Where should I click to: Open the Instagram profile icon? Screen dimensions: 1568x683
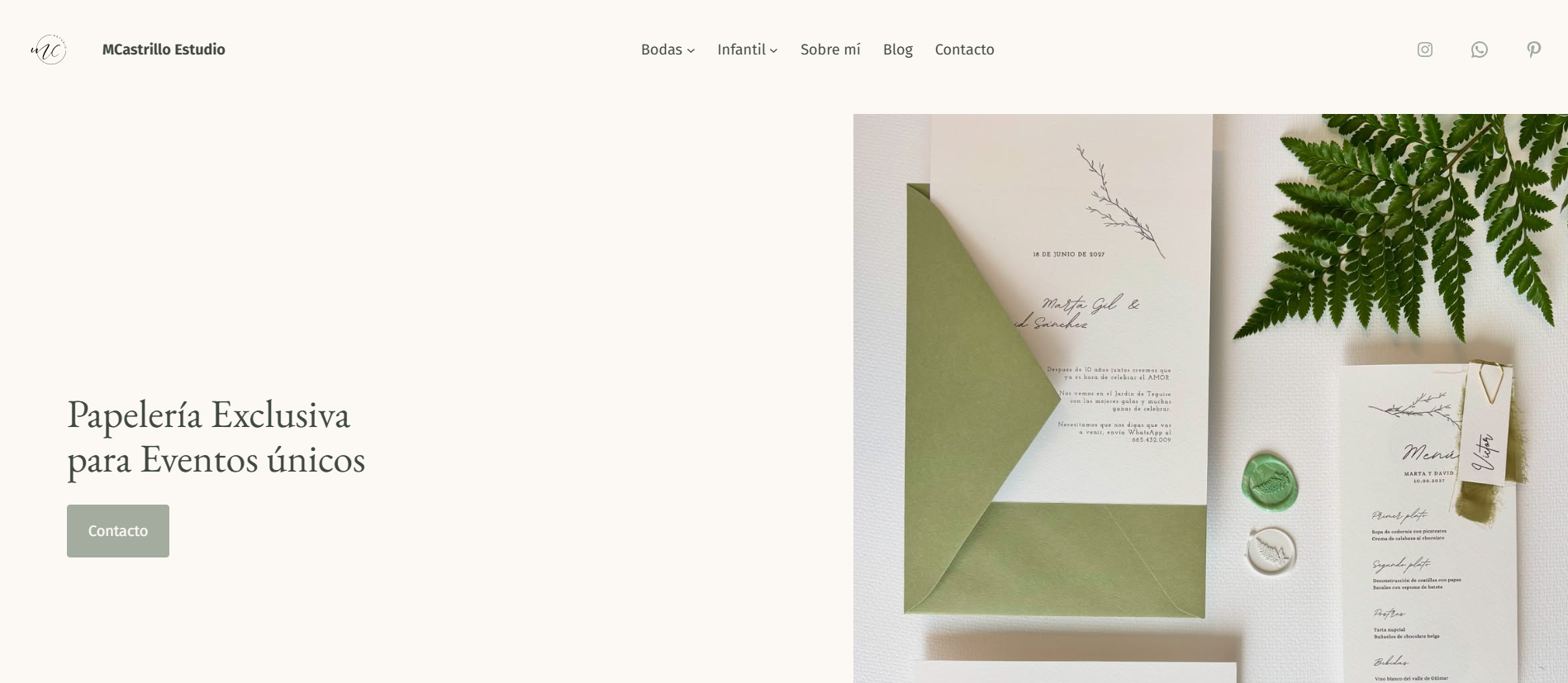pos(1424,50)
